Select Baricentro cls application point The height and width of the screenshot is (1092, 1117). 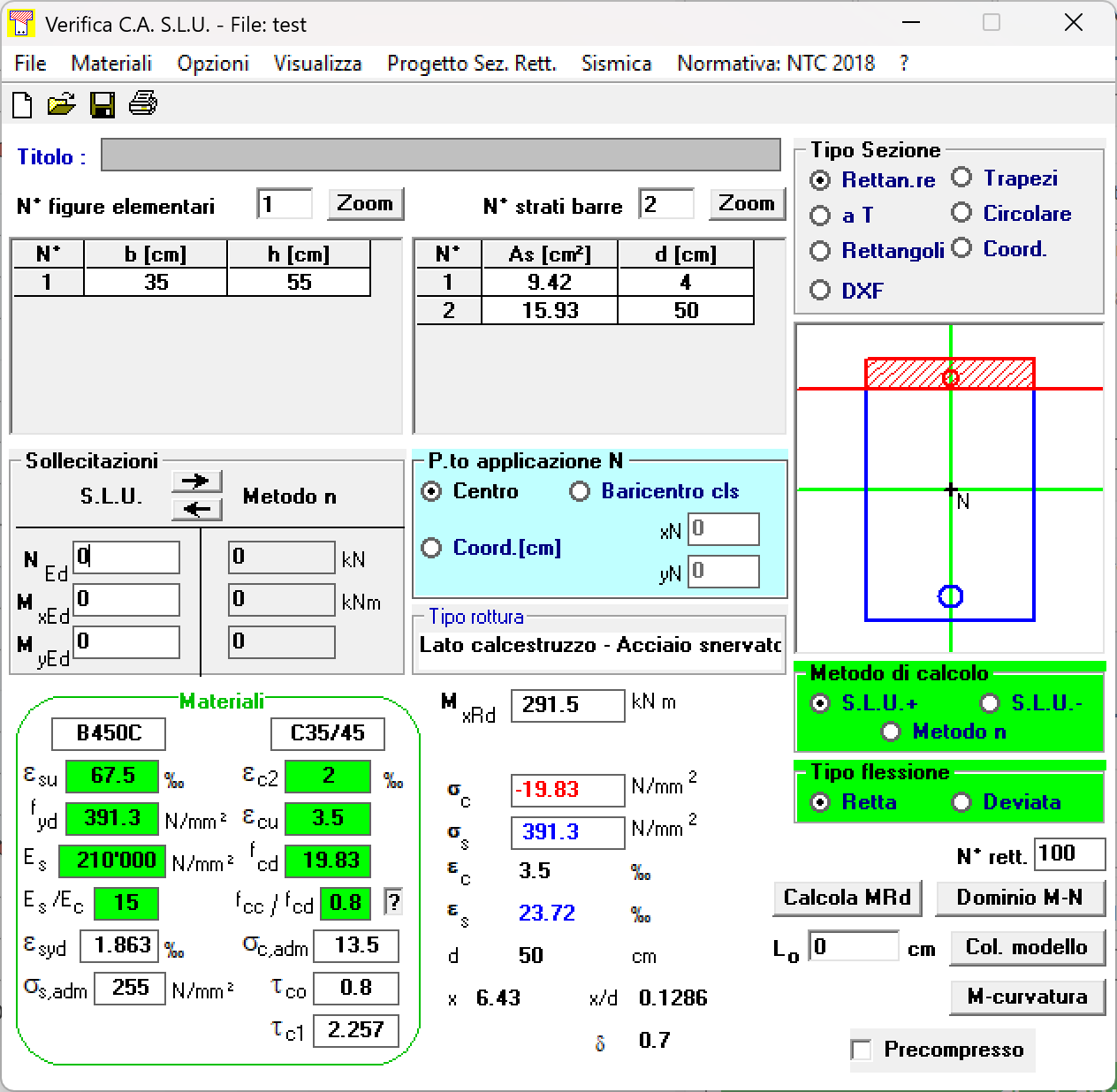[580, 491]
